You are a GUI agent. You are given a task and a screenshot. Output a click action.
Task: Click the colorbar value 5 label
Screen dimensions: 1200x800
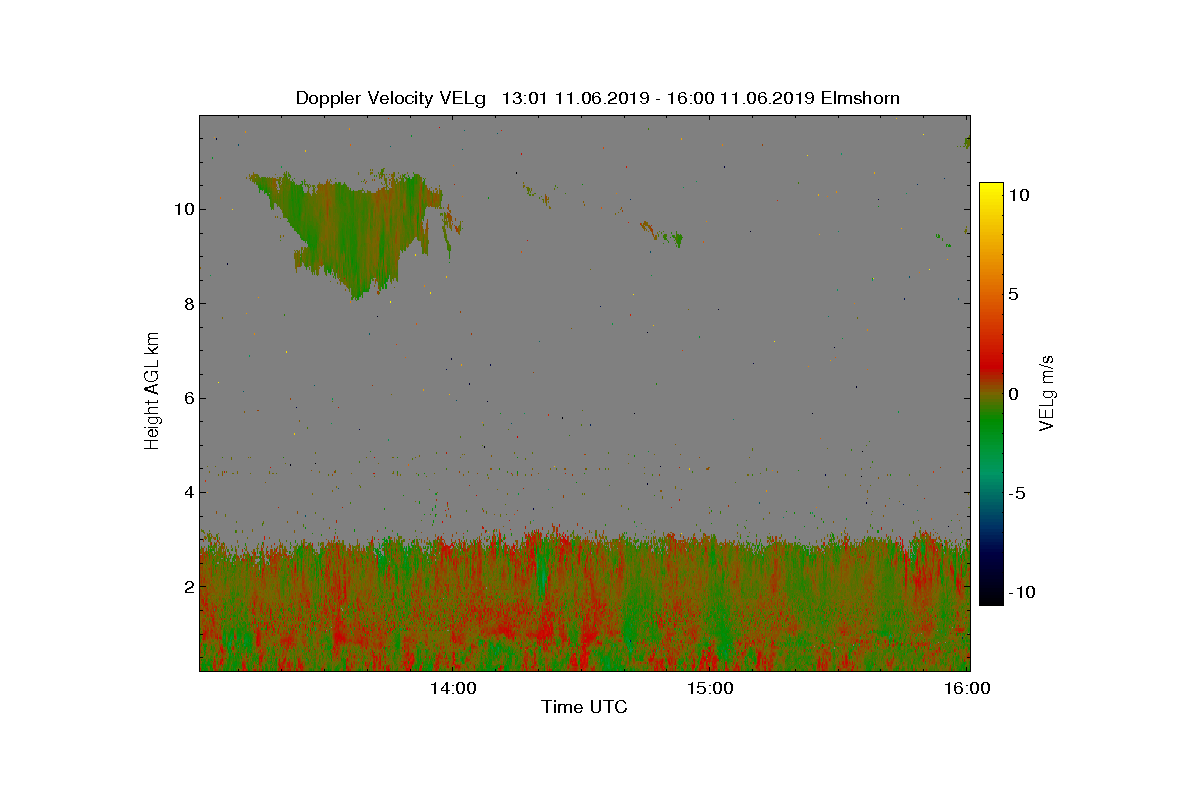coord(1013,295)
